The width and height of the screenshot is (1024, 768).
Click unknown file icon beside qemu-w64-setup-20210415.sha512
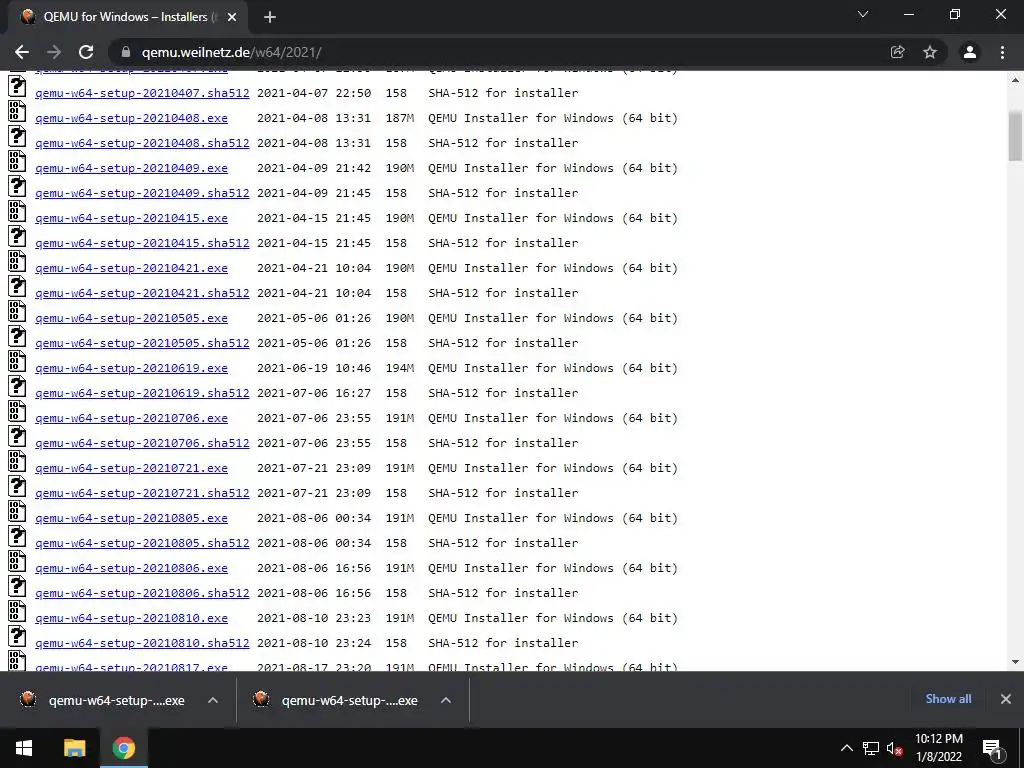click(x=17, y=236)
